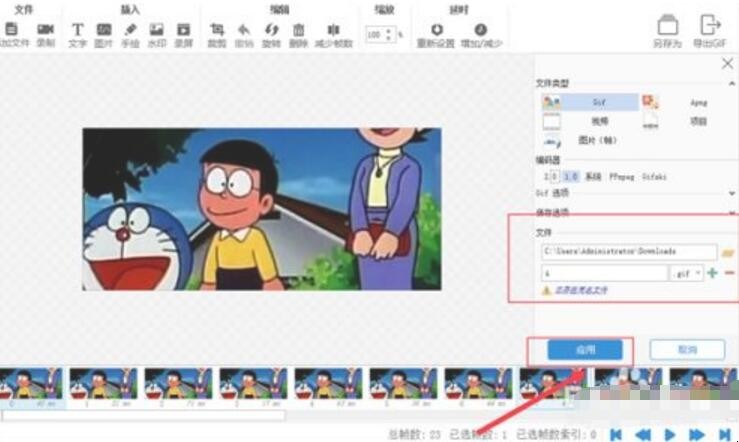Play the animation preview

[x=669, y=434]
